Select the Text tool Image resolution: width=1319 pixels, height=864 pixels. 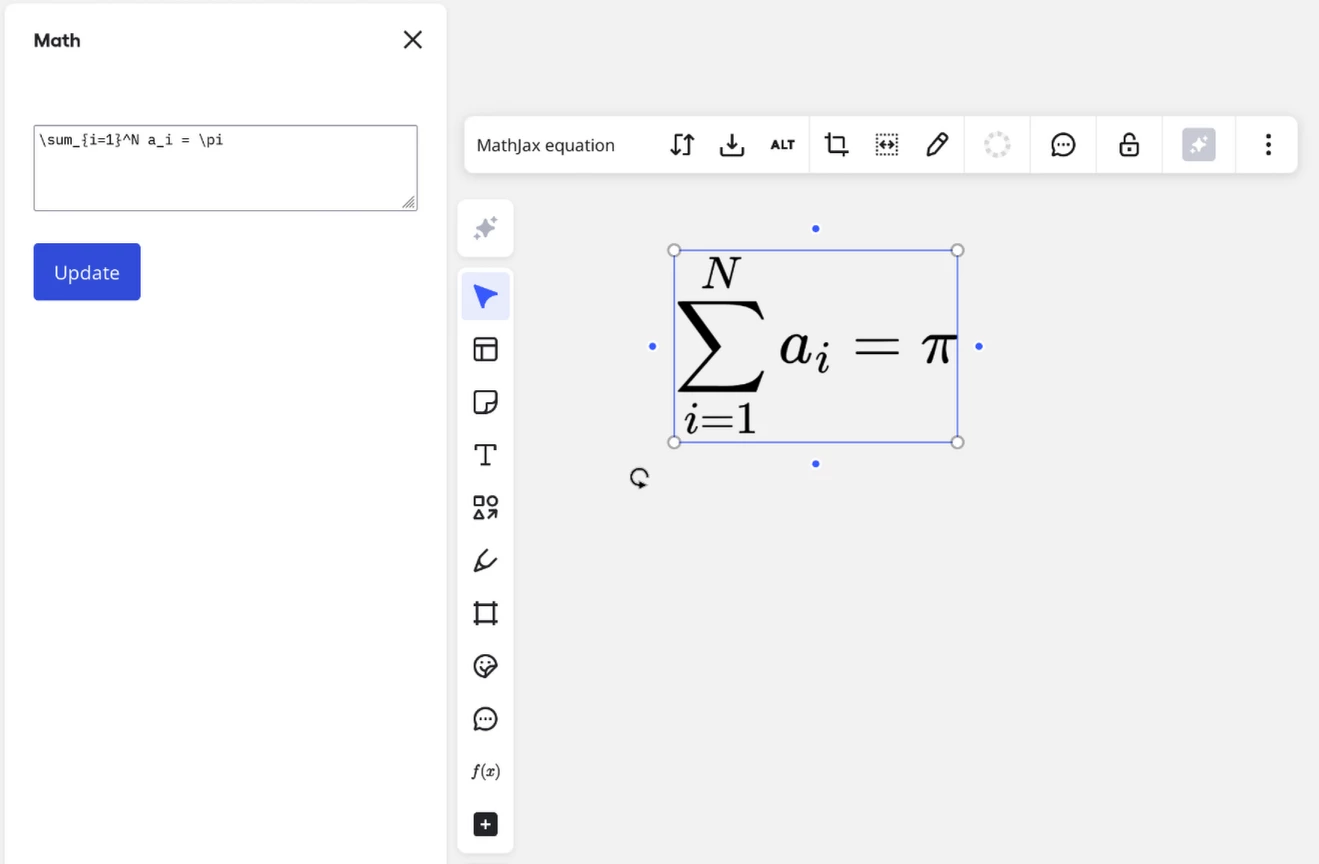coord(485,455)
